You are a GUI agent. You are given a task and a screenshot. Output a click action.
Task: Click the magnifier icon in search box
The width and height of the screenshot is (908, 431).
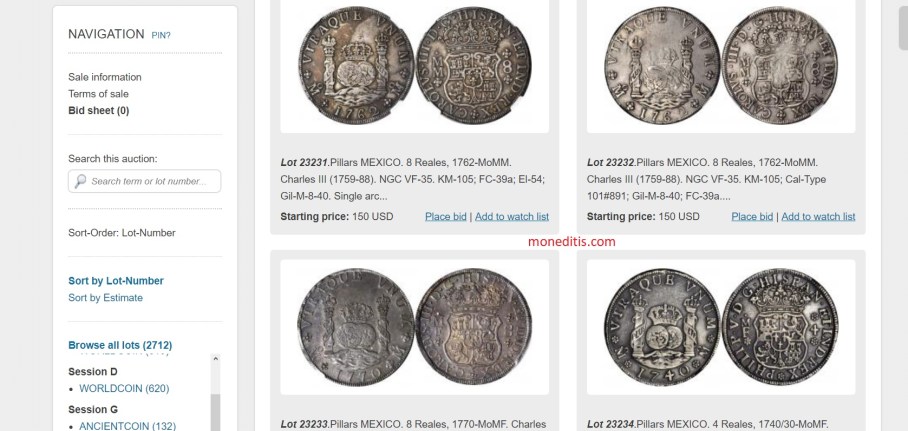tap(80, 181)
